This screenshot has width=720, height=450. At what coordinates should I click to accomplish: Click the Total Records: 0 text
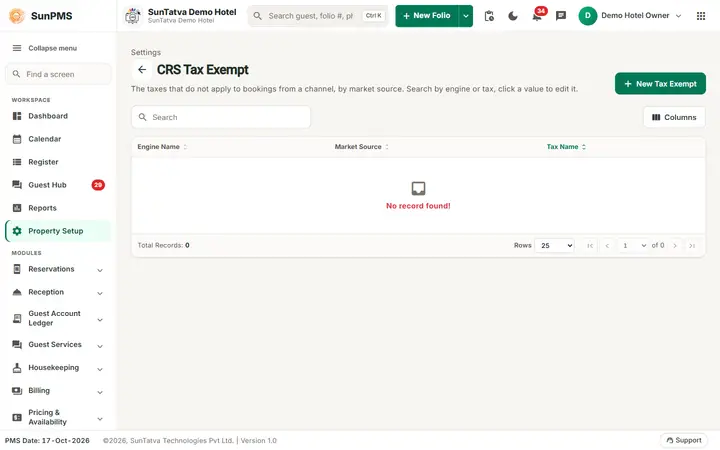163,246
